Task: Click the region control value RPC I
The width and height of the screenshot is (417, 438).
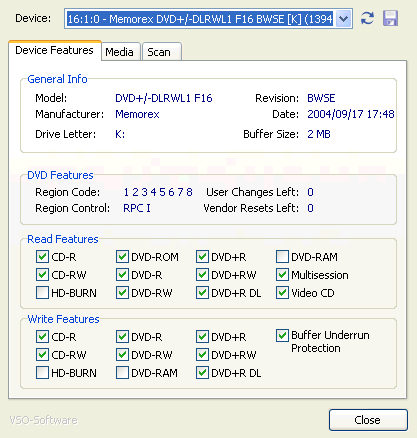Action: [137, 208]
